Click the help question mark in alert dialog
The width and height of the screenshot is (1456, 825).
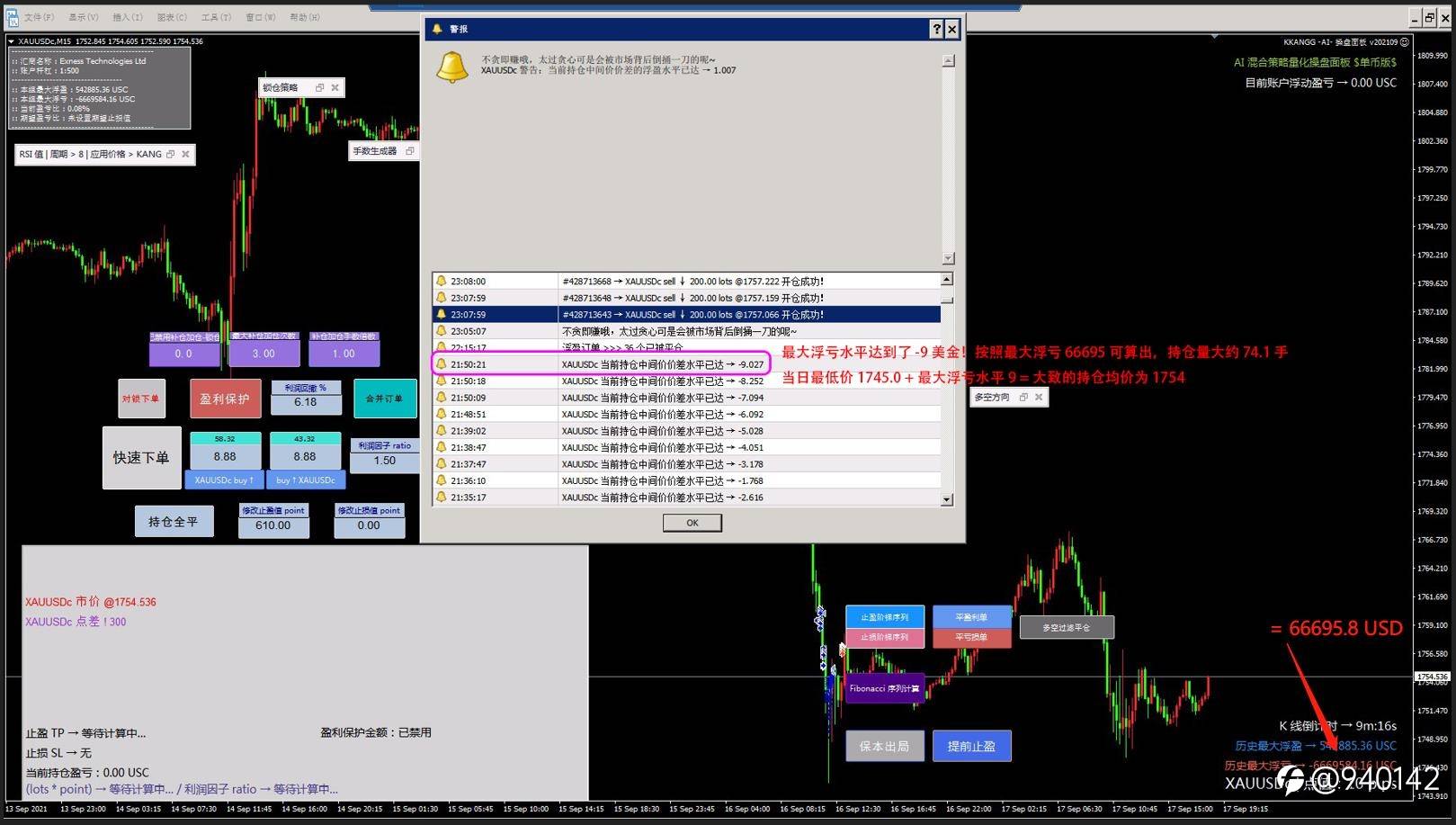pos(936,29)
